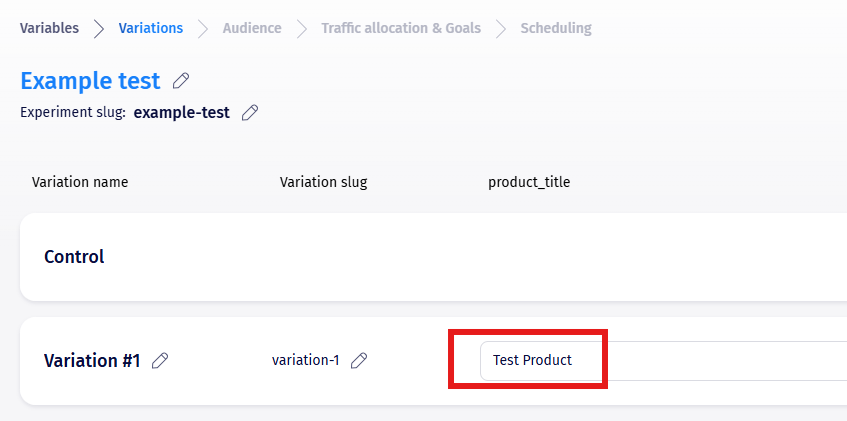This screenshot has height=421, width=847.
Task: Click chevron before the Scheduling step
Action: coord(501,28)
